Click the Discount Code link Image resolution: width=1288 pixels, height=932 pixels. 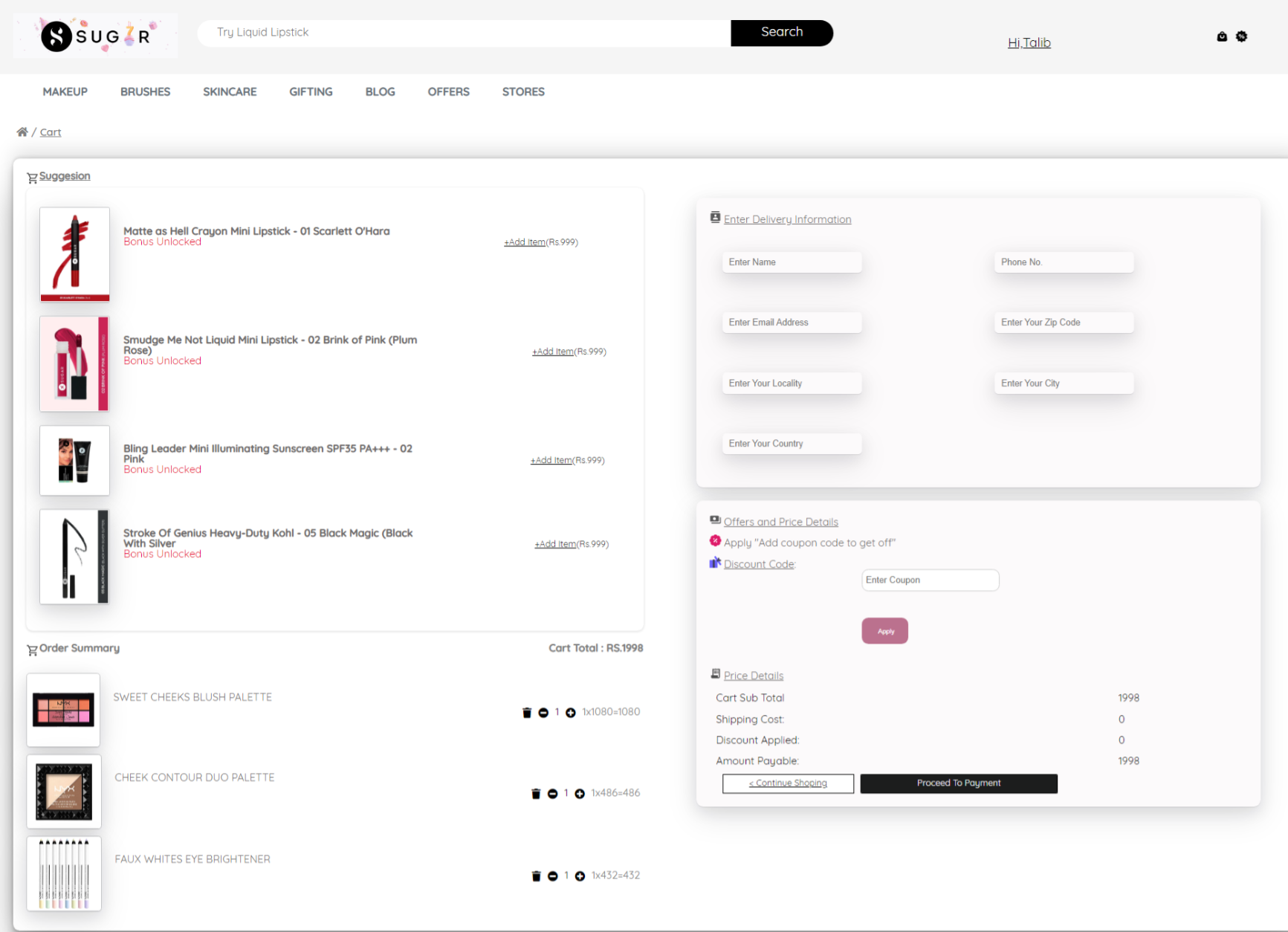[759, 564]
